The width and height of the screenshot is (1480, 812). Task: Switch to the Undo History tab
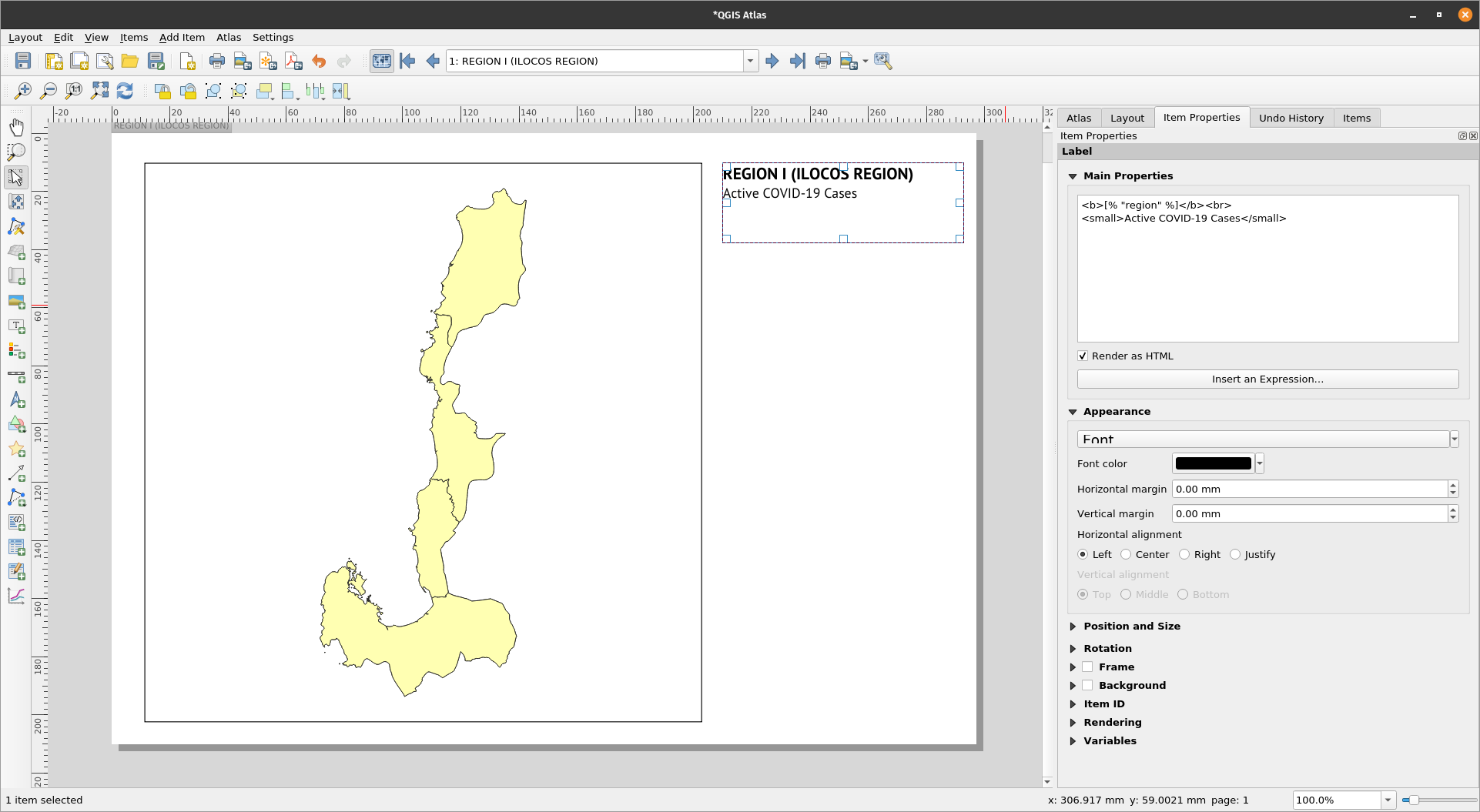(x=1291, y=118)
